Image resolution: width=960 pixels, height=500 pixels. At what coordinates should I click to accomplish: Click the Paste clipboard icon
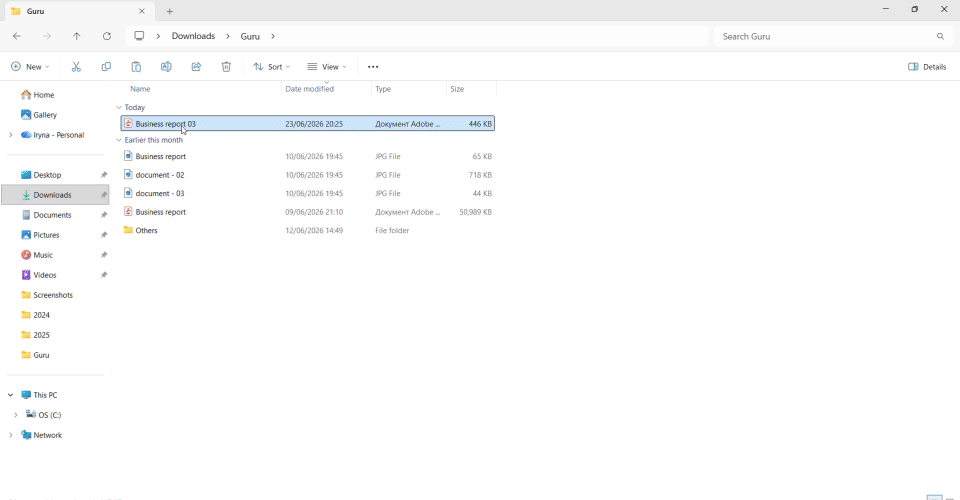point(136,67)
